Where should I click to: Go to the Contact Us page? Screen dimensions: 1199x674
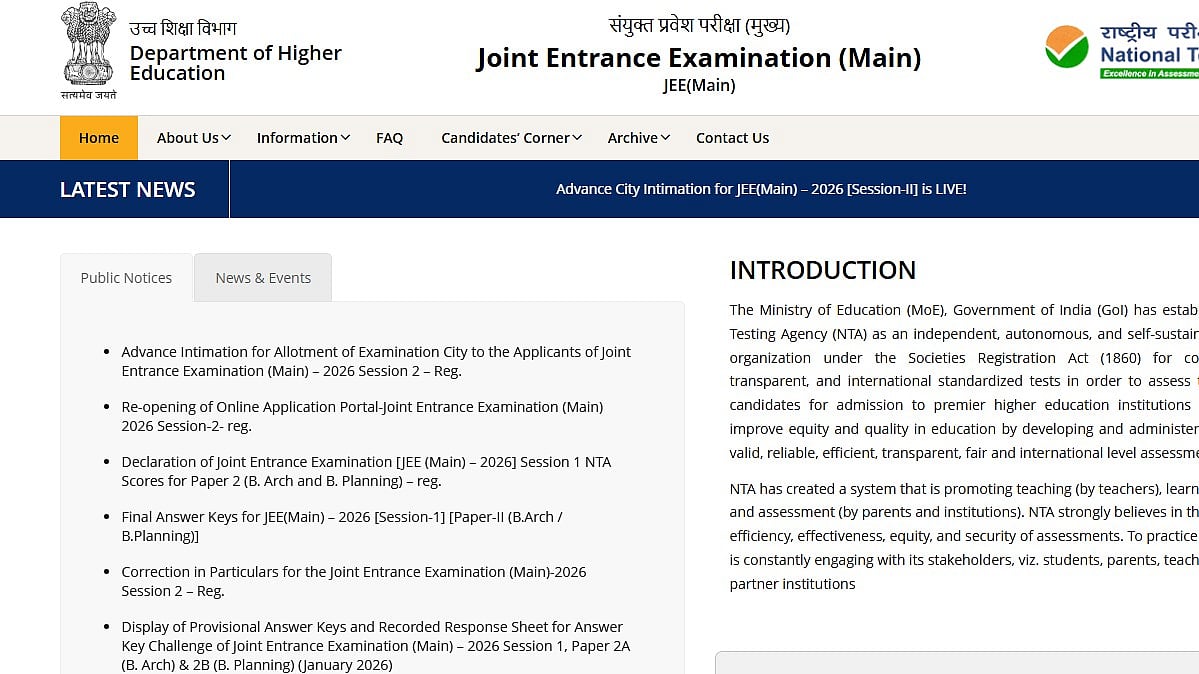[732, 138]
